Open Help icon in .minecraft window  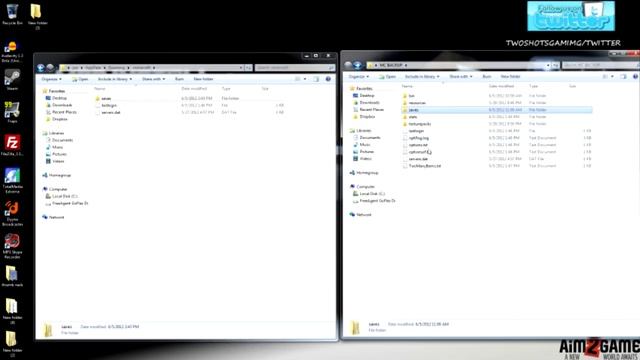pyautogui.click(x=328, y=79)
